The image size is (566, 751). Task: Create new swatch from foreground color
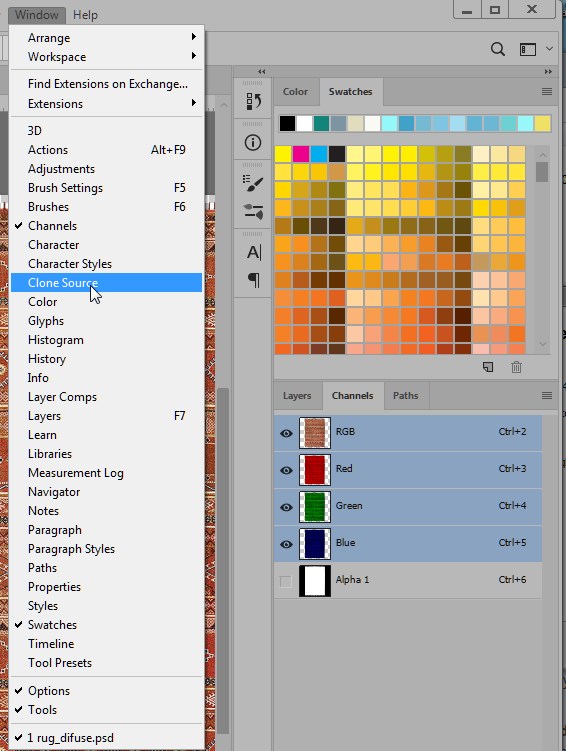pyautogui.click(x=487, y=367)
